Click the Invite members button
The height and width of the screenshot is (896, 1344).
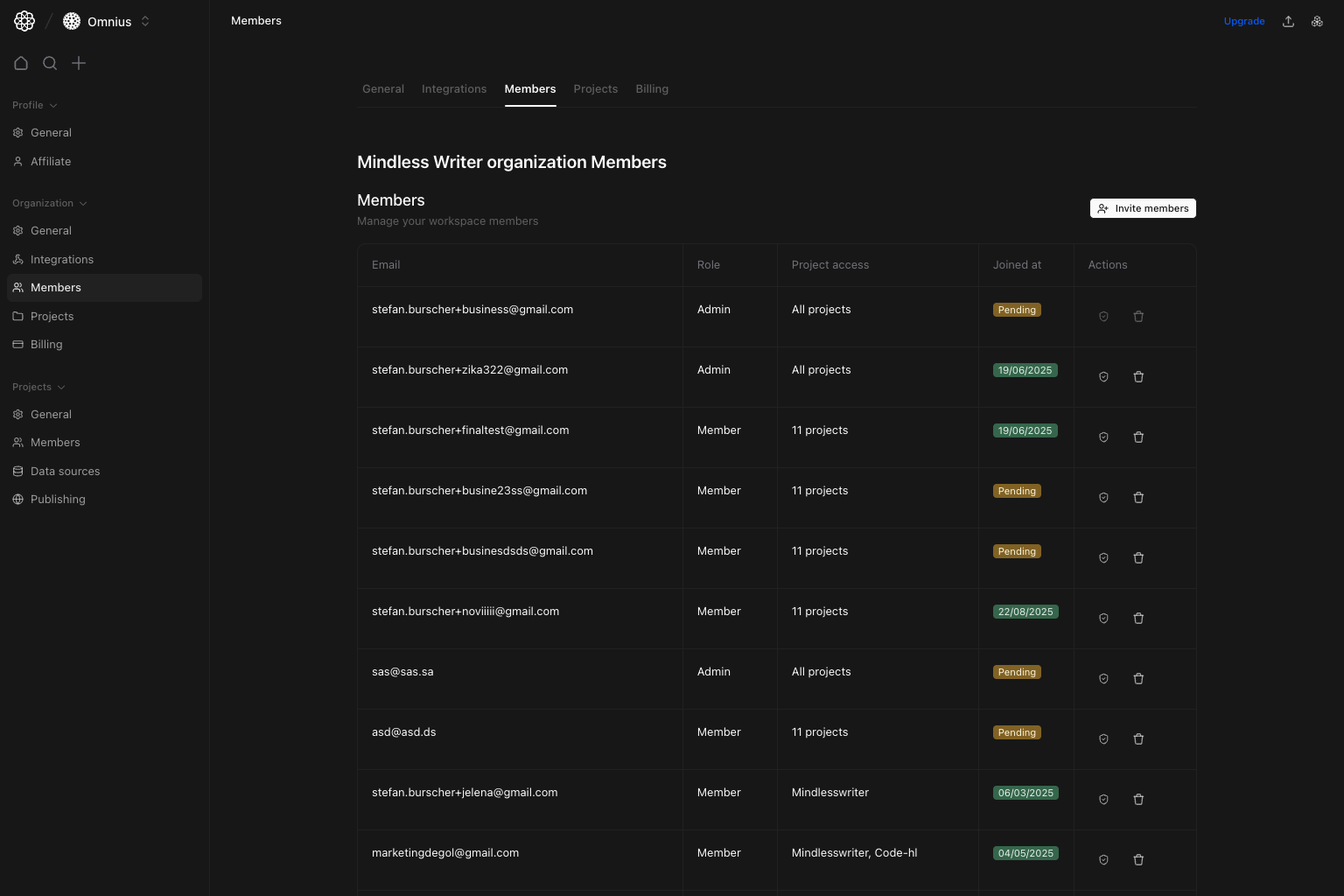1143,208
